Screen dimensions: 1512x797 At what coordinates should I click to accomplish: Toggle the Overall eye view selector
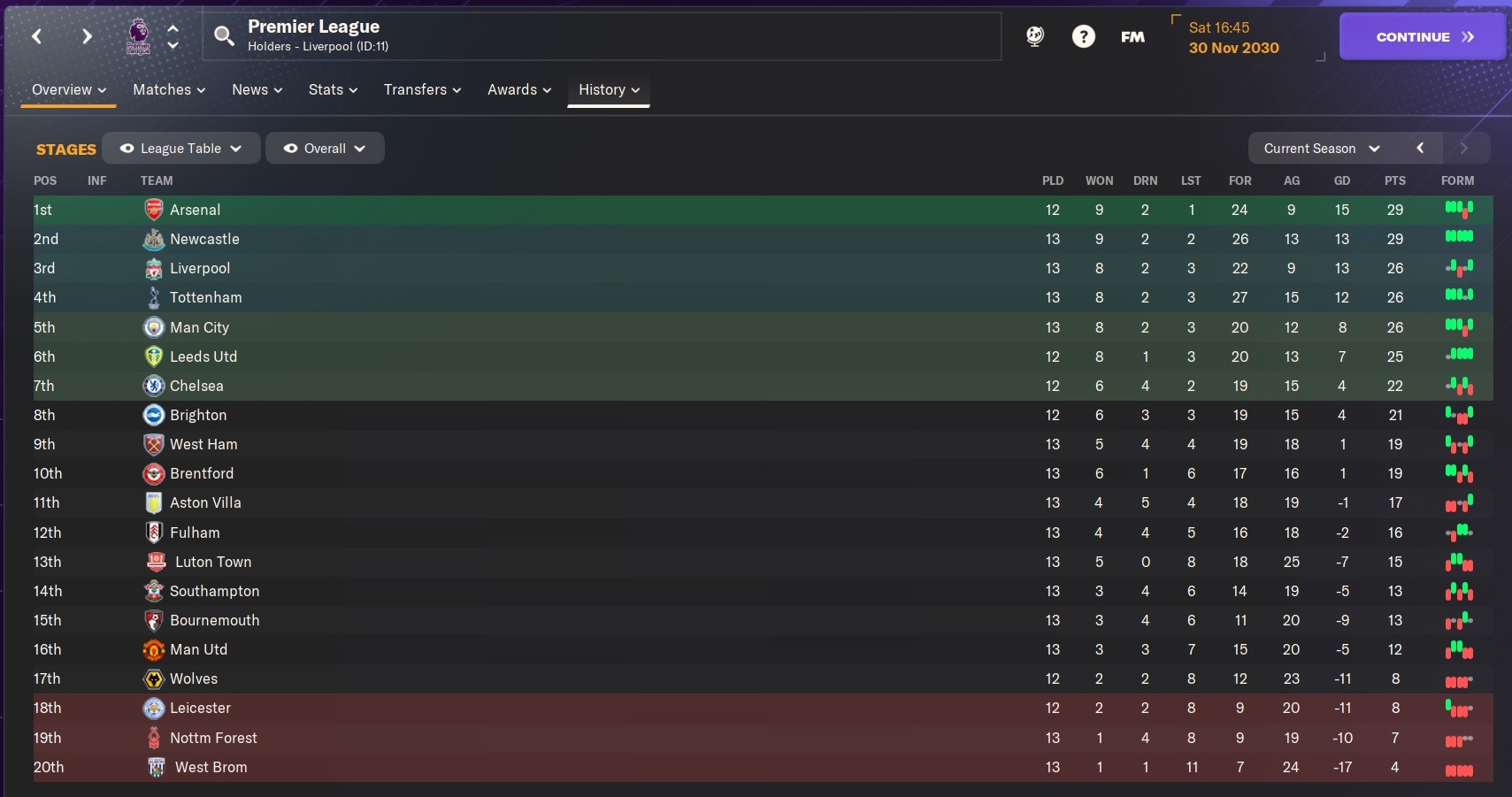tap(325, 149)
